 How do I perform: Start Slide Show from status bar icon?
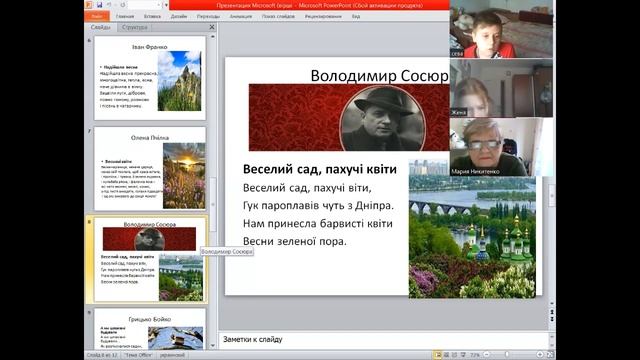click(x=463, y=355)
